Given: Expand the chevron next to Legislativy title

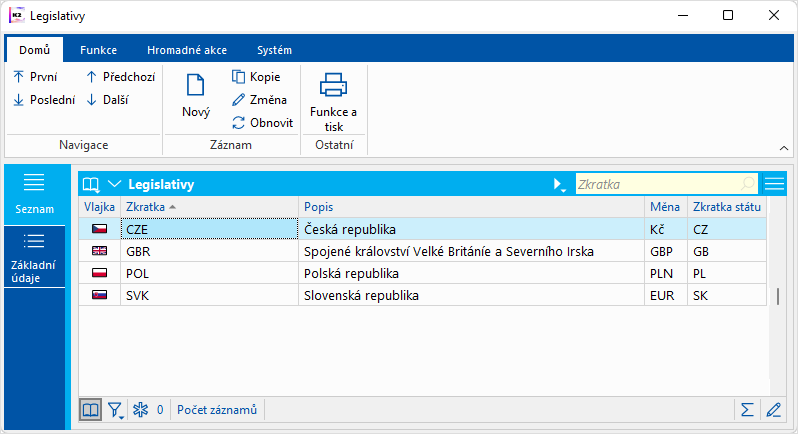Looking at the screenshot, I should (114, 184).
